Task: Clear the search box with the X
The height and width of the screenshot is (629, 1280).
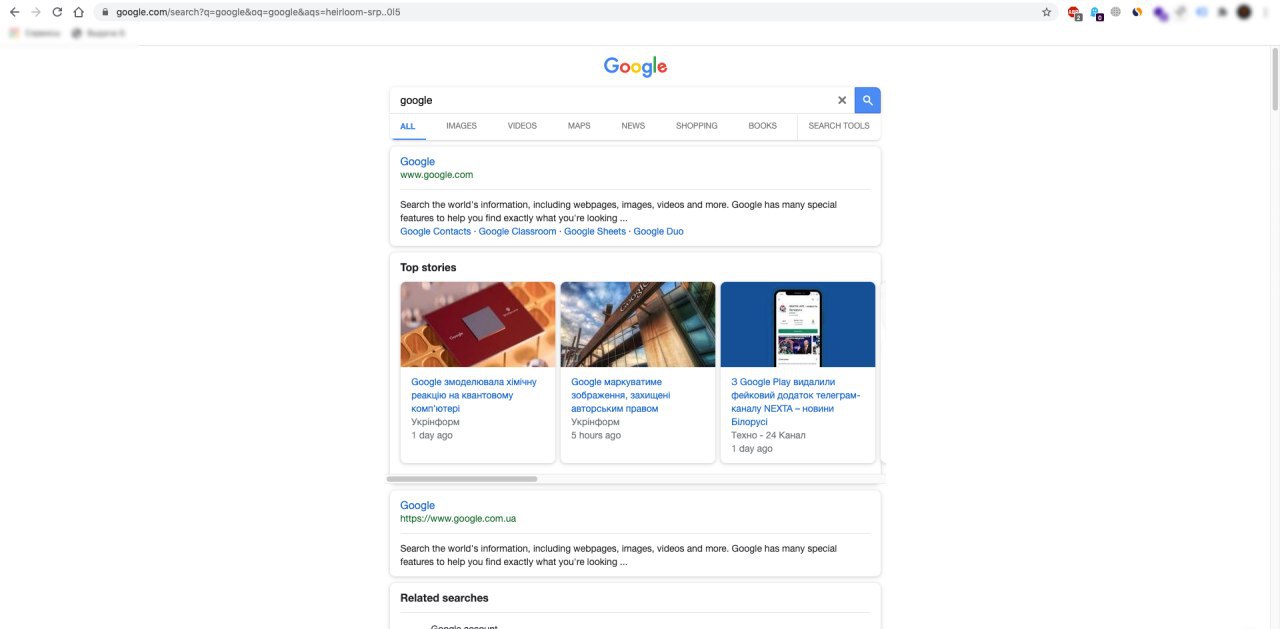Action: tap(842, 100)
